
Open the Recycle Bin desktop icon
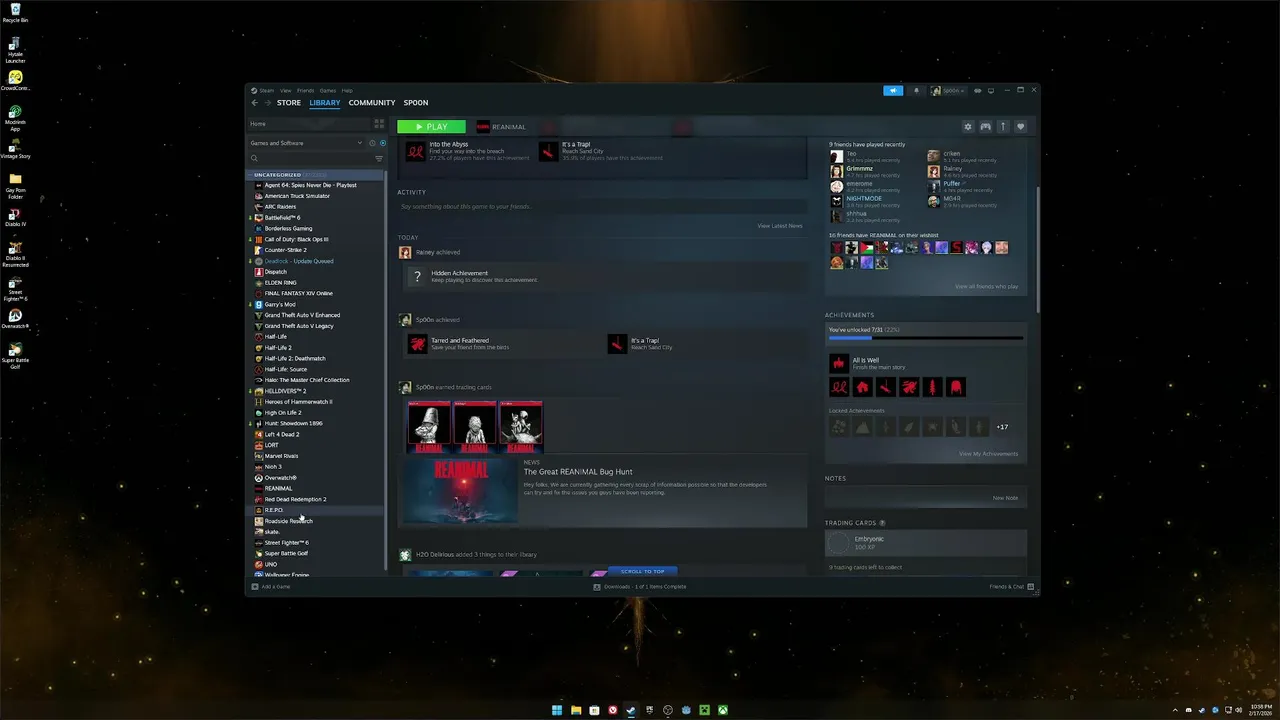[15, 13]
